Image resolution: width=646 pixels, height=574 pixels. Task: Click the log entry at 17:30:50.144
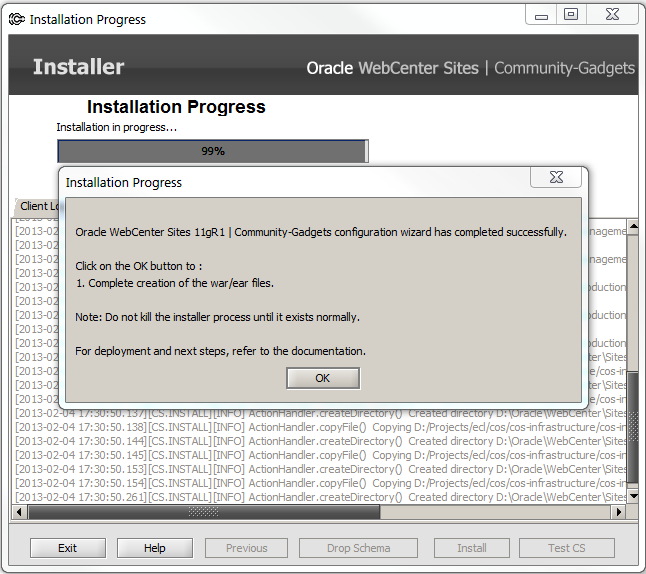(x=321, y=441)
